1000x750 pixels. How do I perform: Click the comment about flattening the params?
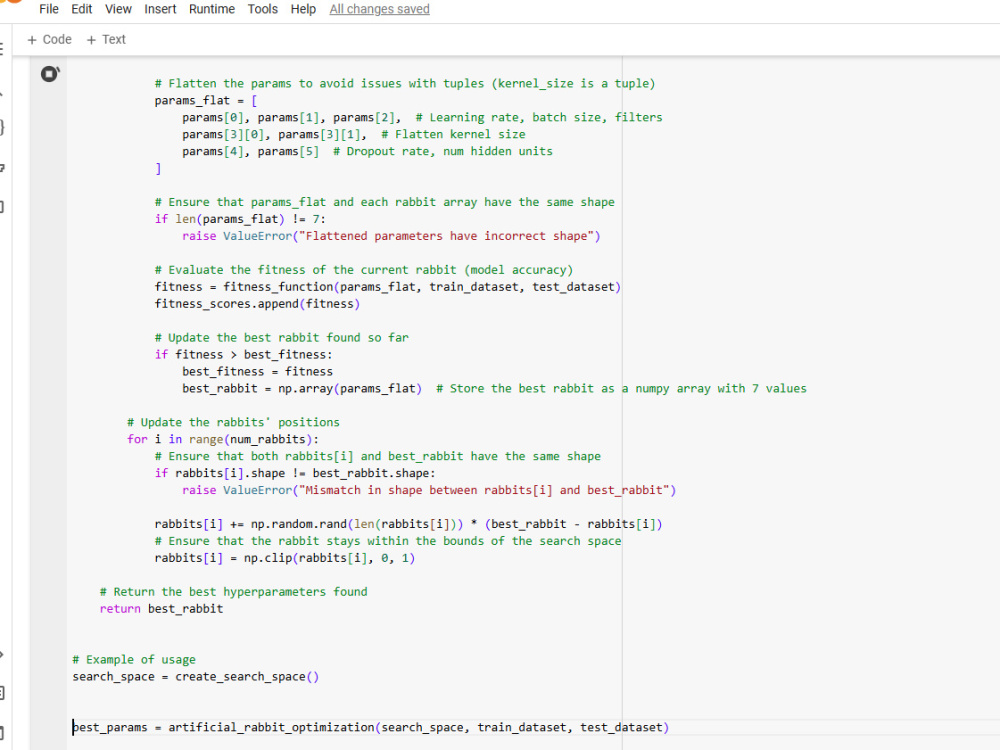[x=404, y=84]
